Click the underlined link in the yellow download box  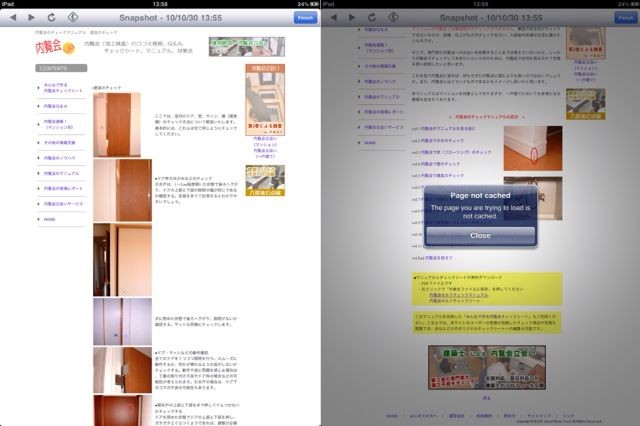tap(458, 295)
